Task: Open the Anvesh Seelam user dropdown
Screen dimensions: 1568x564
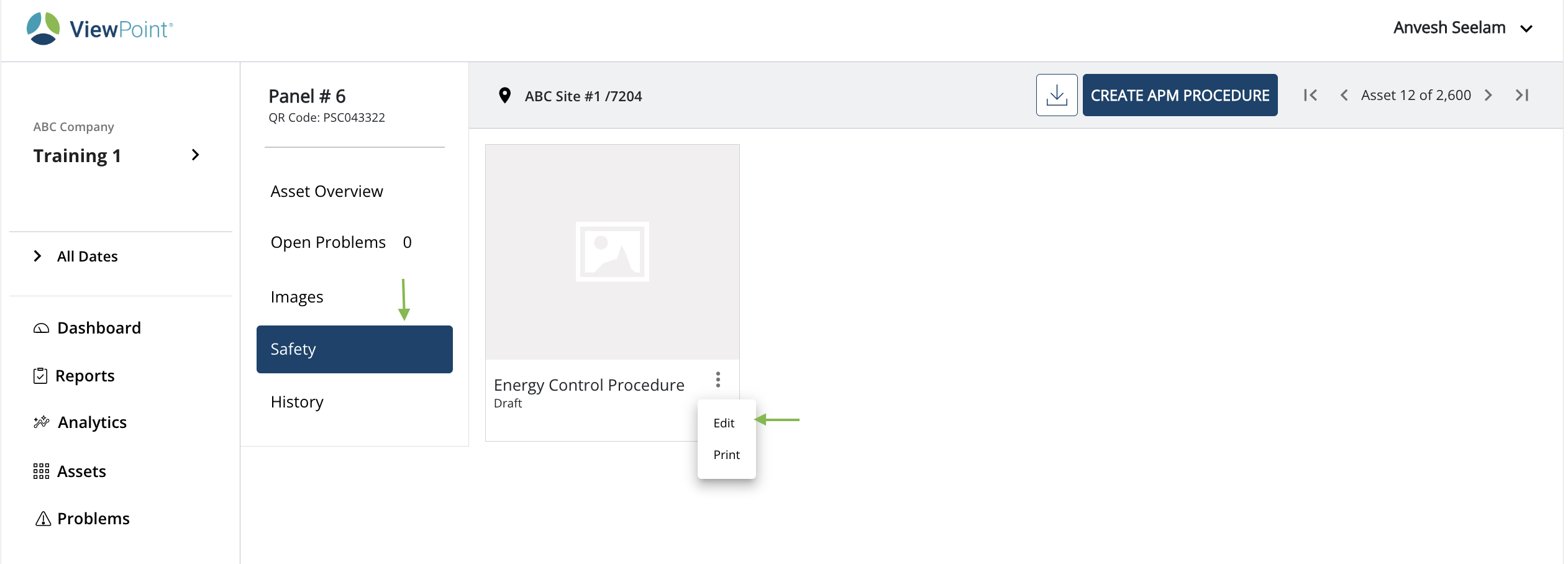Action: click(1526, 29)
